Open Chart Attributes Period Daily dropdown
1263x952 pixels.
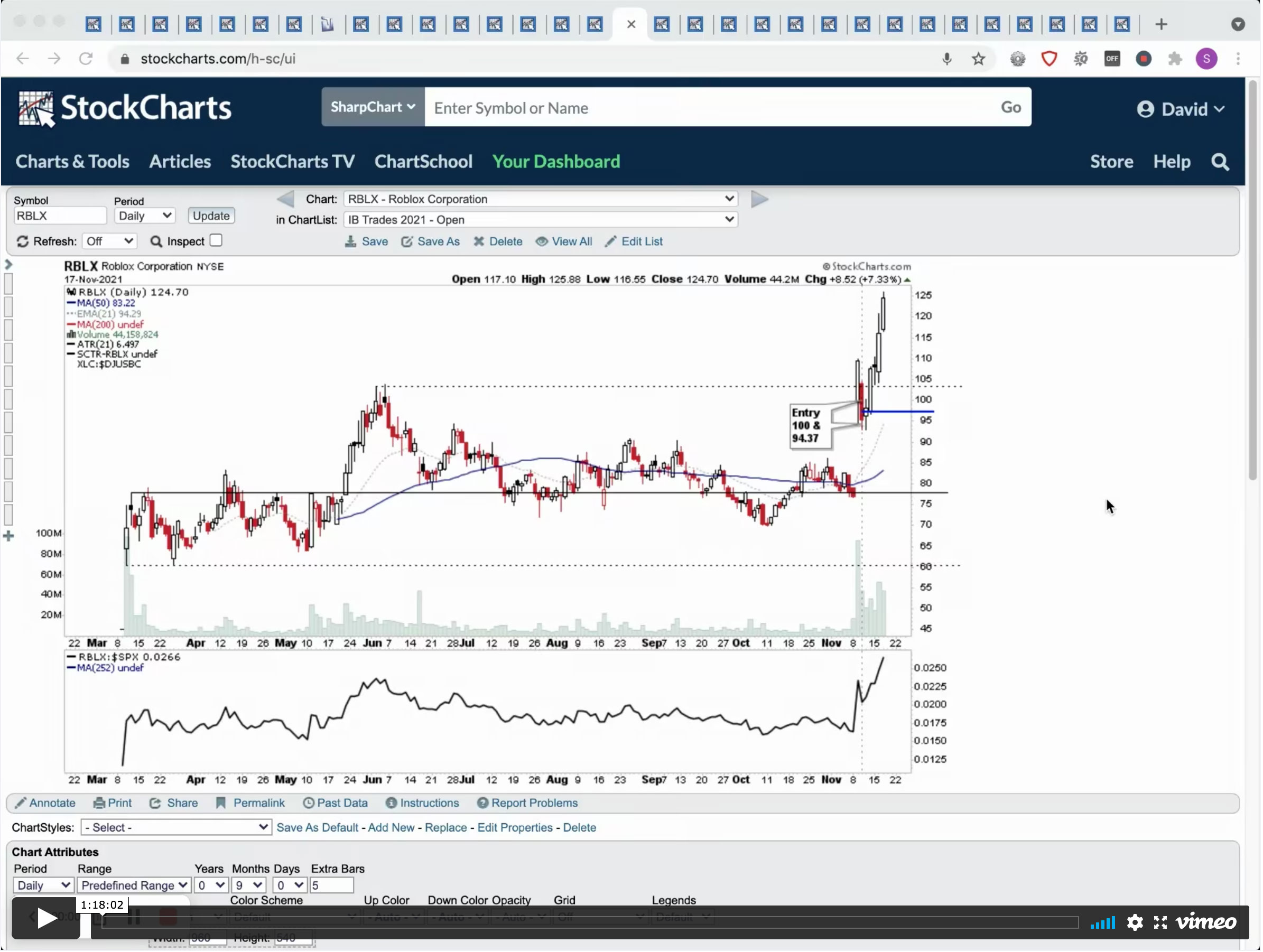coord(43,886)
